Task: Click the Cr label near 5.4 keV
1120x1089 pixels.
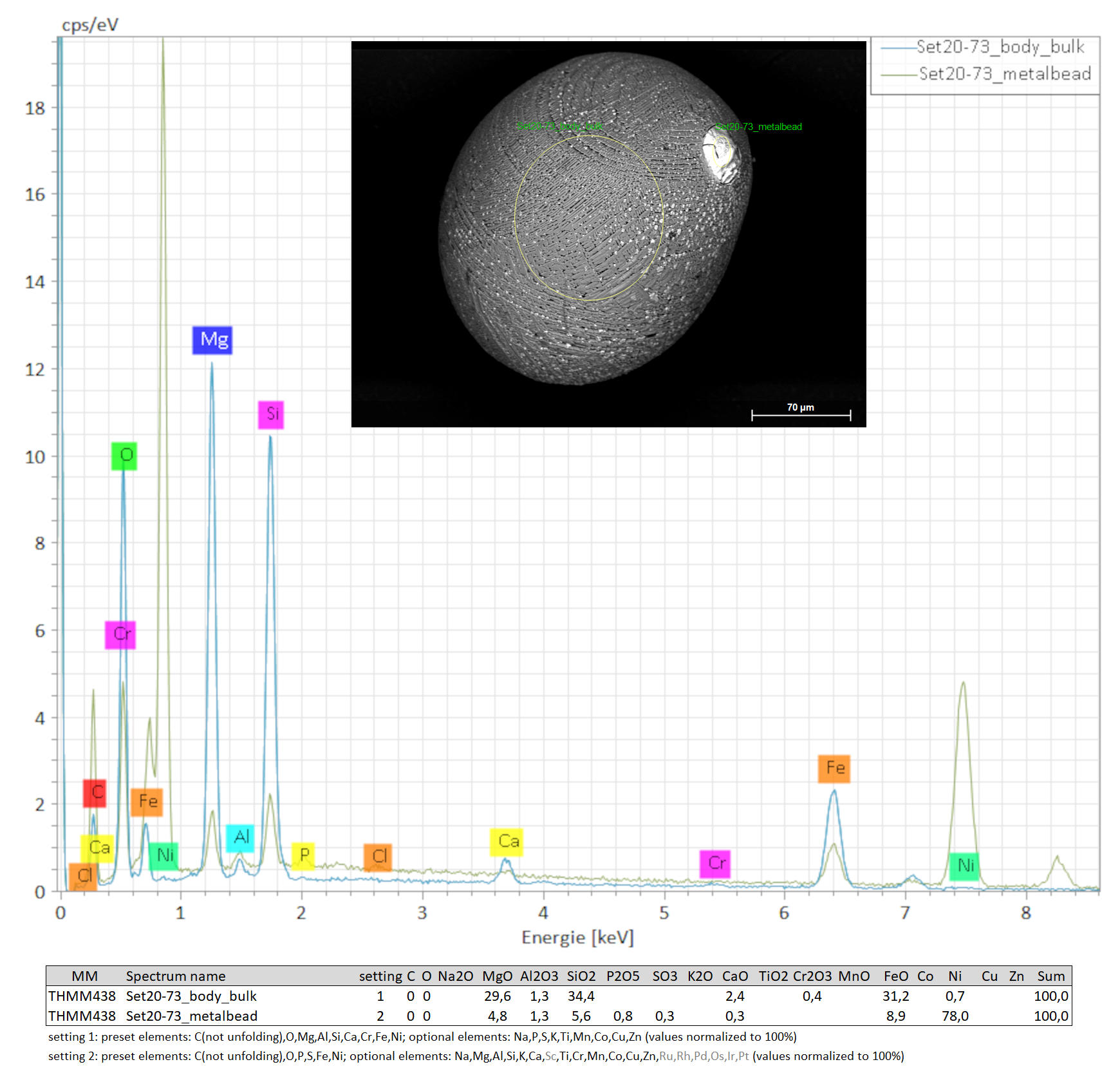Action: click(x=715, y=863)
